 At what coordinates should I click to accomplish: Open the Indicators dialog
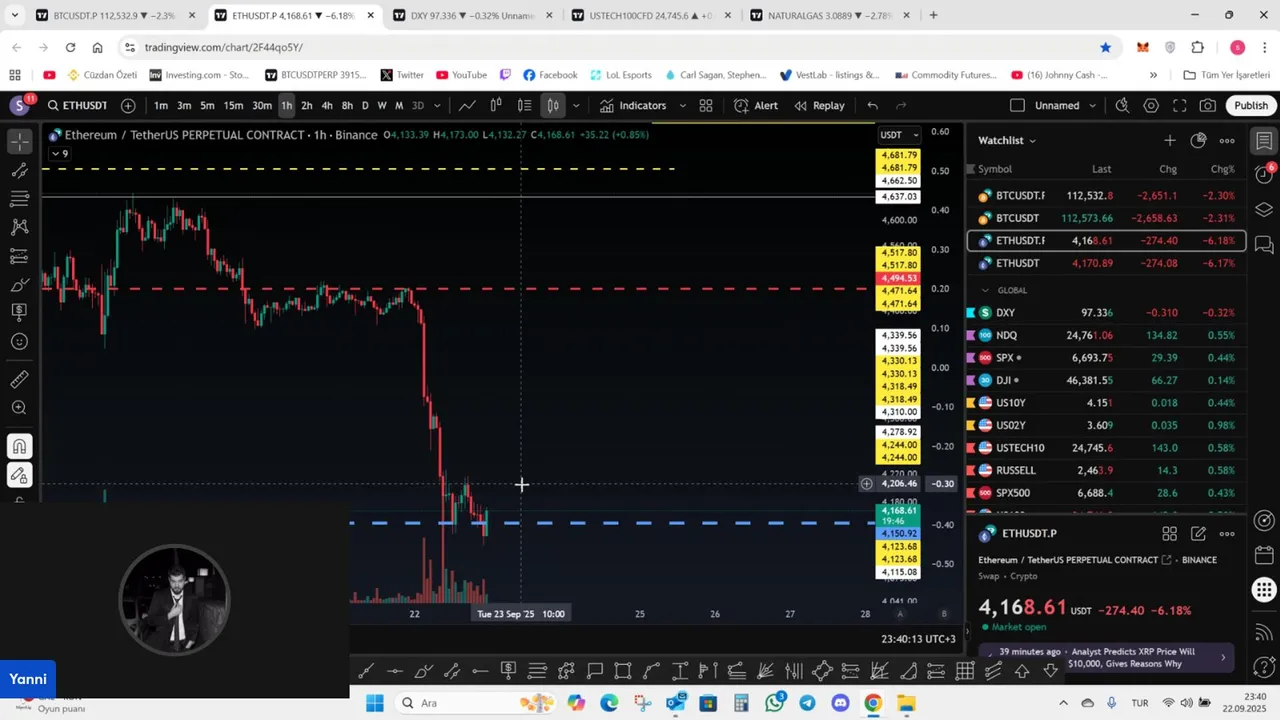(x=633, y=105)
